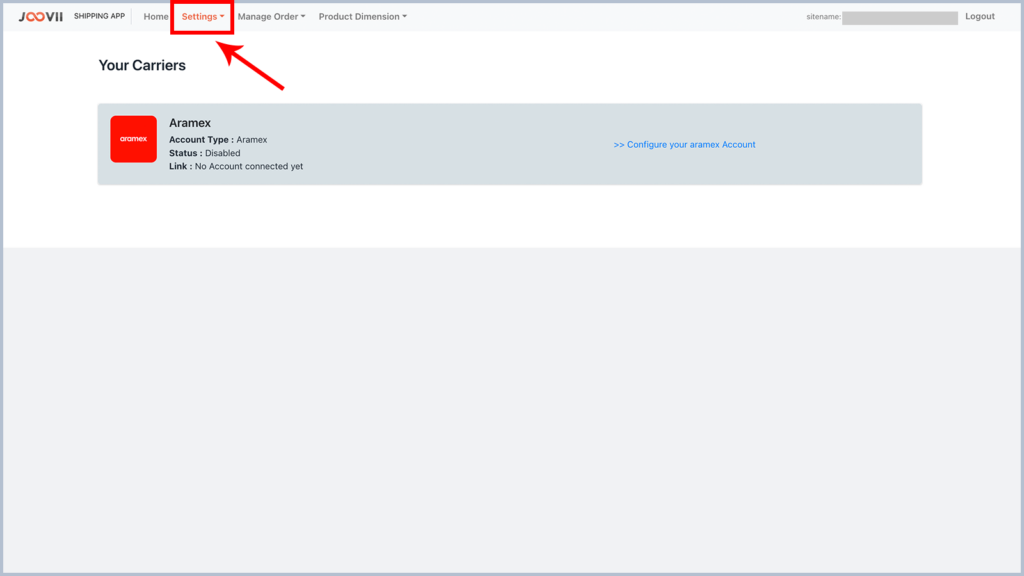This screenshot has width=1024, height=576.
Task: Click the SHIPPING APP label
Action: pos(99,17)
